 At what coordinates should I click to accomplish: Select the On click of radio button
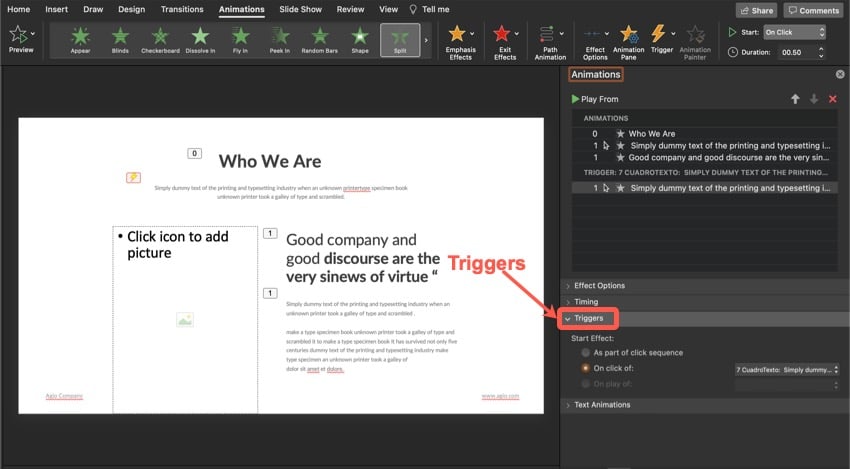click(585, 368)
